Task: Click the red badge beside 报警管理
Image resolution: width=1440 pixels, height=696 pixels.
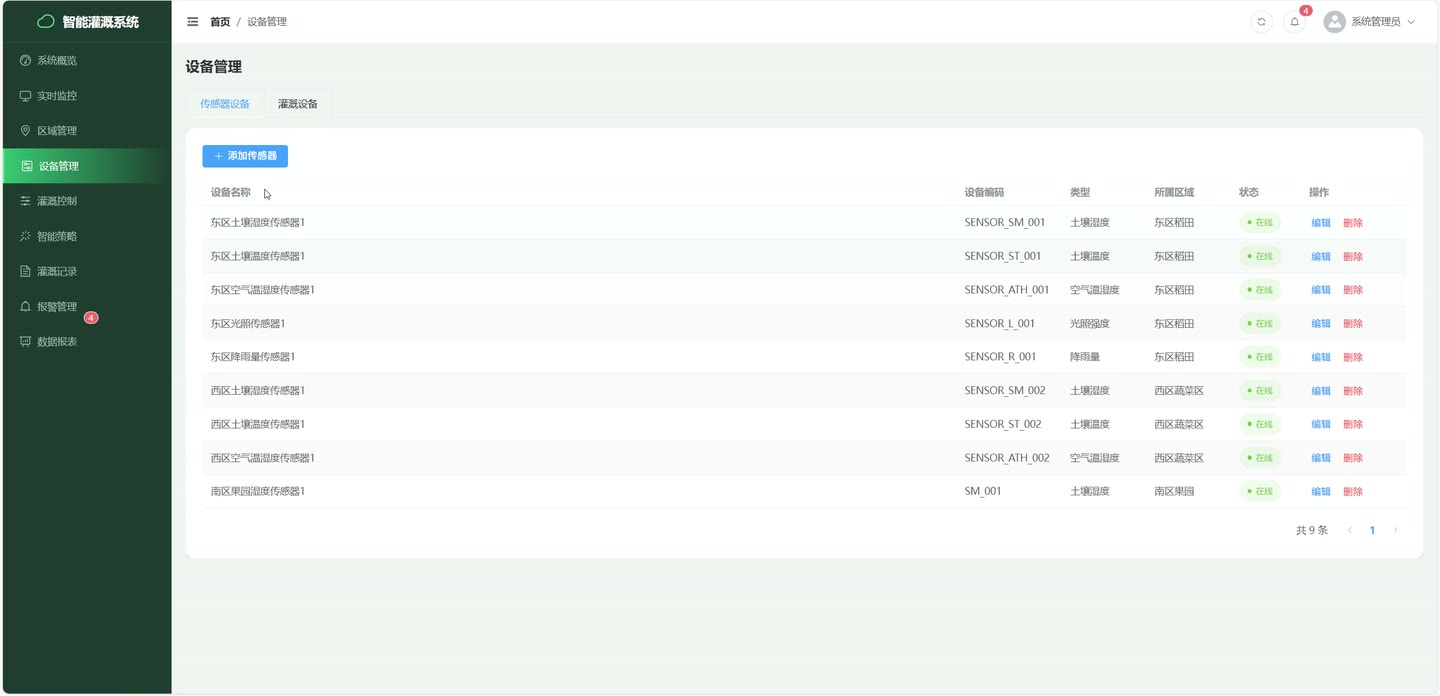Action: (91, 318)
